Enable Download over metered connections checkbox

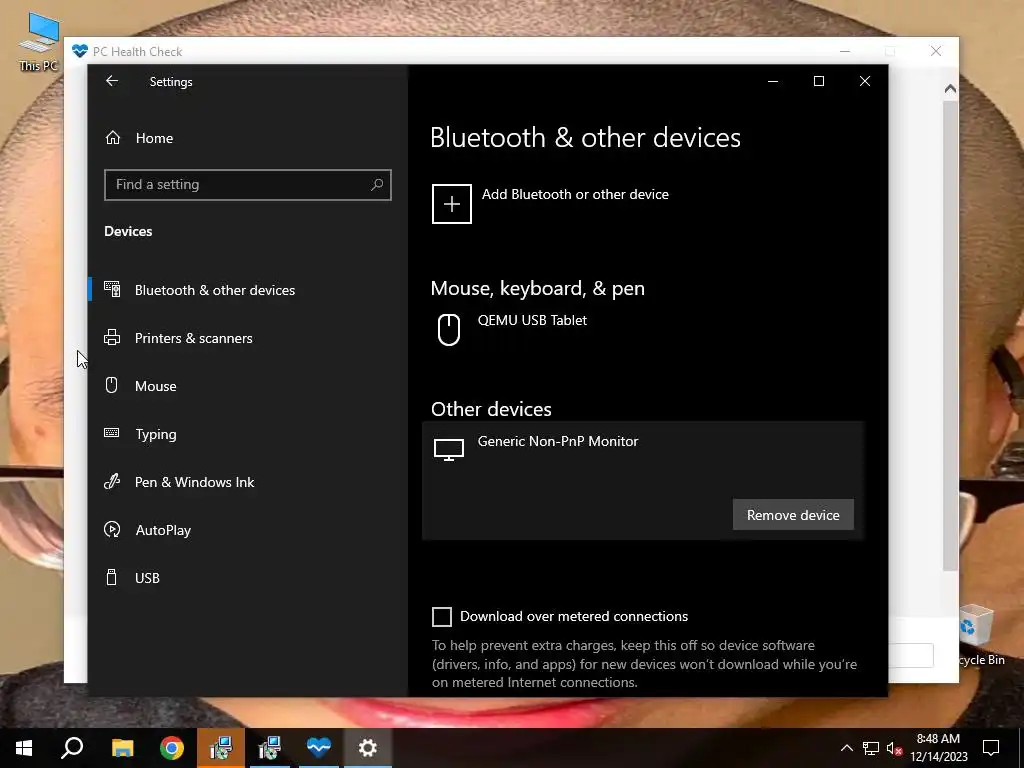coord(441,616)
